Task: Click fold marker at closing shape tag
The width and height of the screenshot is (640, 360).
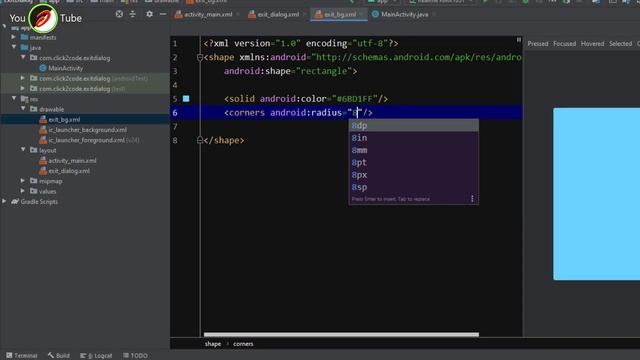Action: point(200,140)
